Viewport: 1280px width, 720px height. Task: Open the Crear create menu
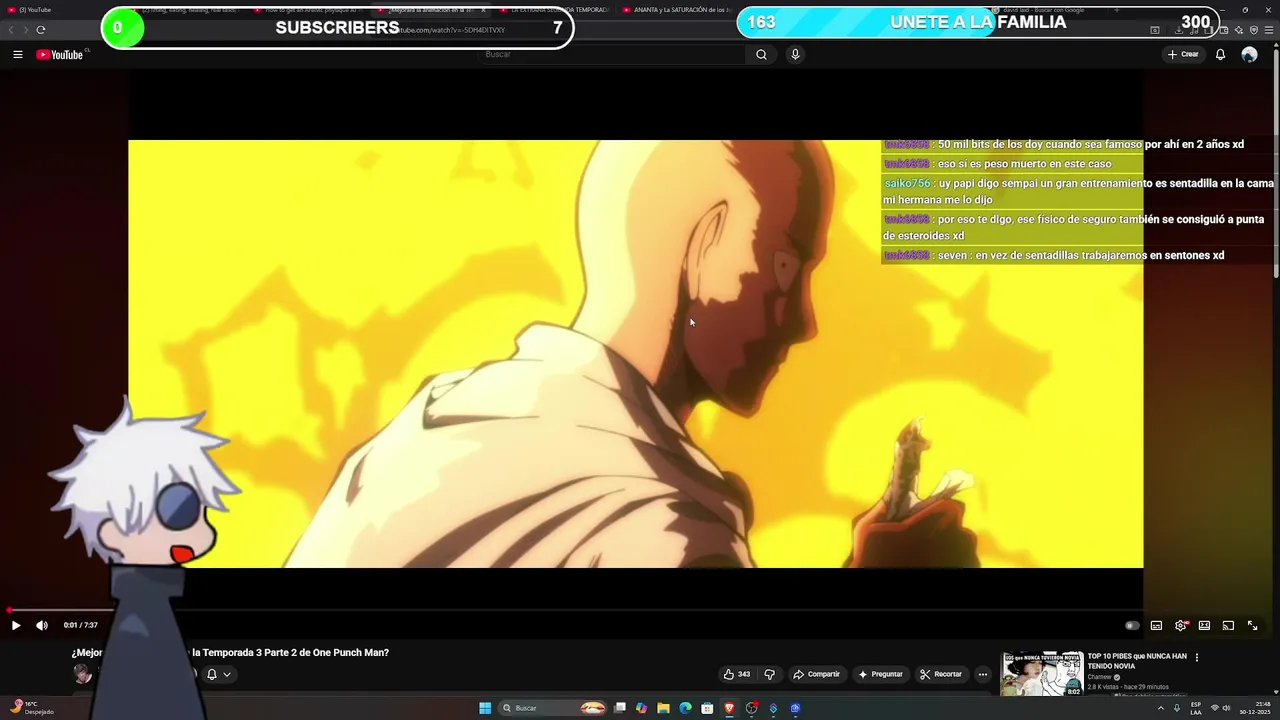[x=1183, y=55]
